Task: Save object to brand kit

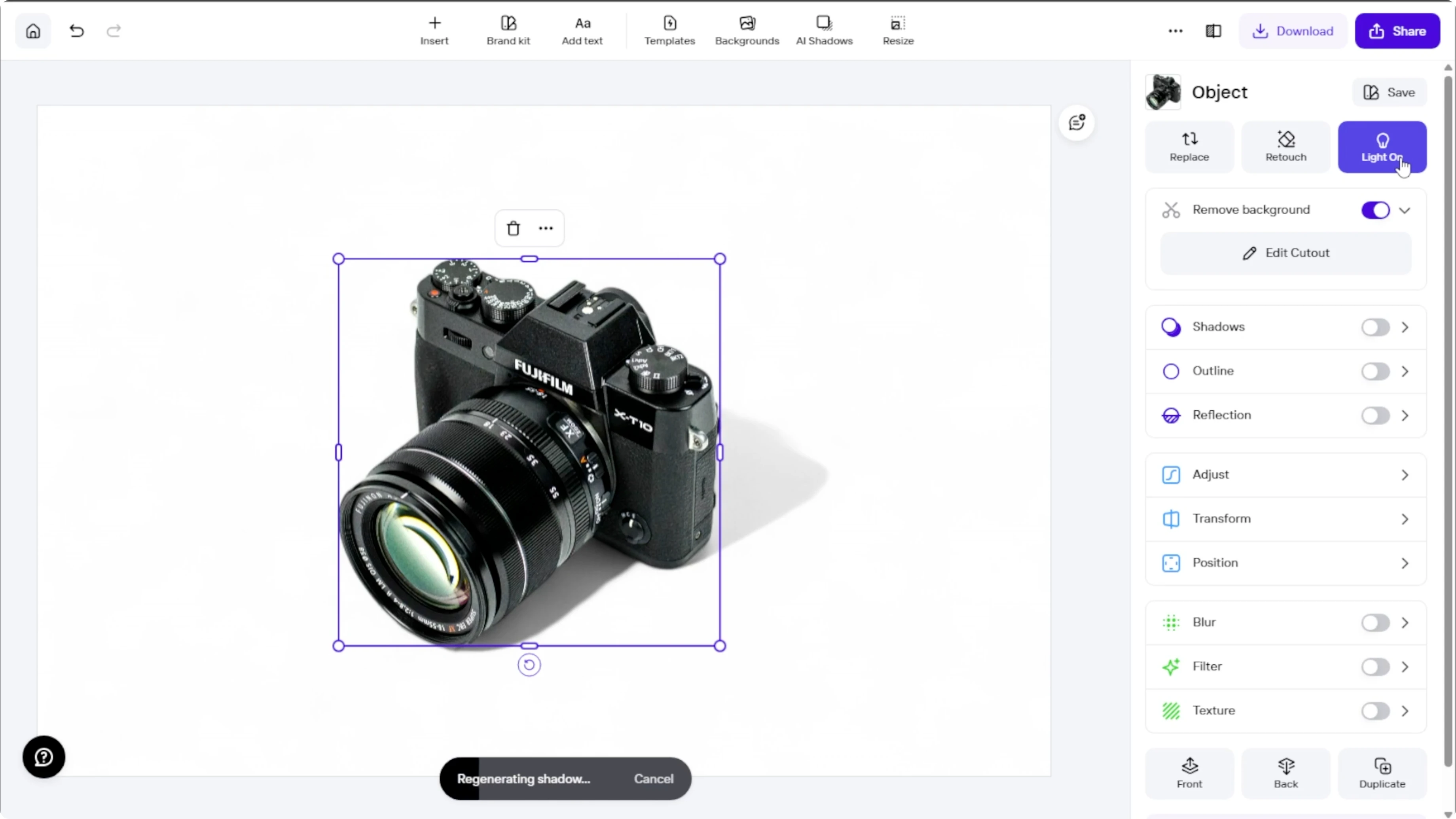Action: pos(1389,92)
